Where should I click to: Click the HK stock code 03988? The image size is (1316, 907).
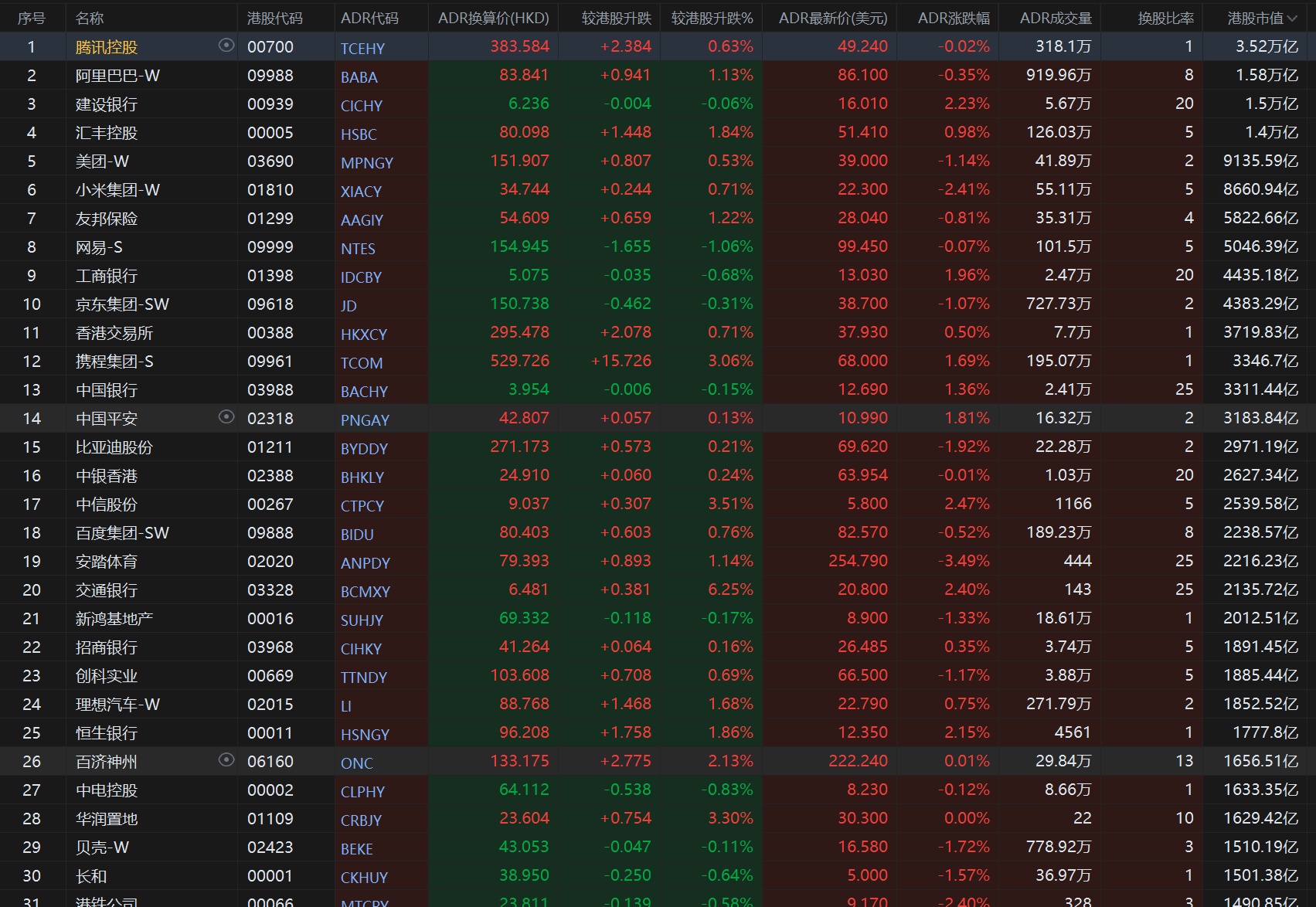coord(270,390)
